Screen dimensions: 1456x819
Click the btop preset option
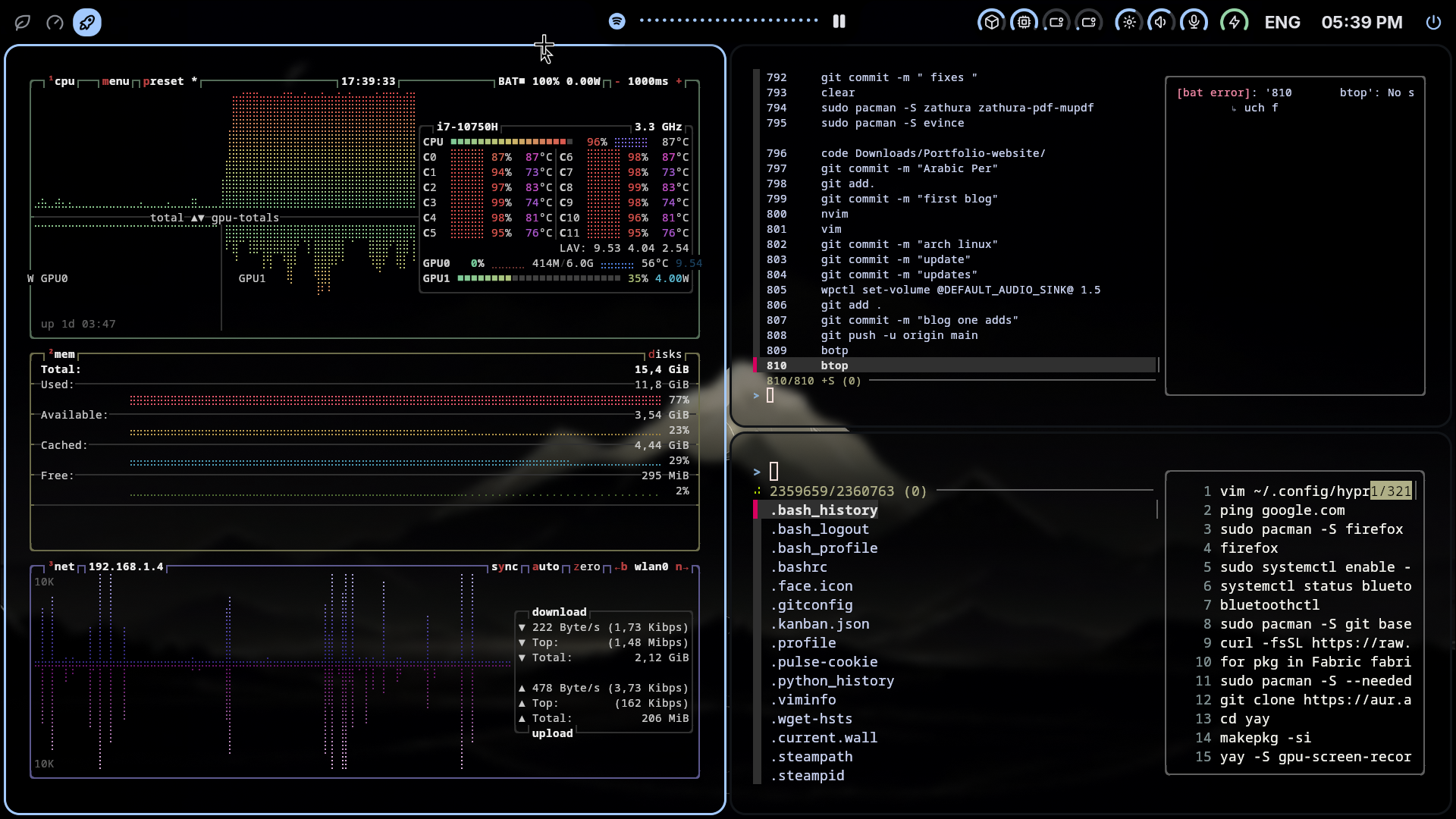pyautogui.click(x=163, y=81)
